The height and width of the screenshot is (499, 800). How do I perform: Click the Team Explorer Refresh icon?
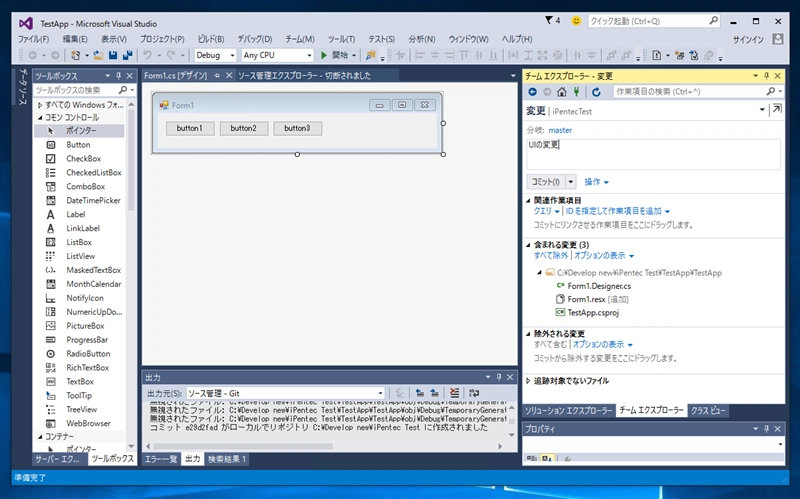(x=596, y=92)
